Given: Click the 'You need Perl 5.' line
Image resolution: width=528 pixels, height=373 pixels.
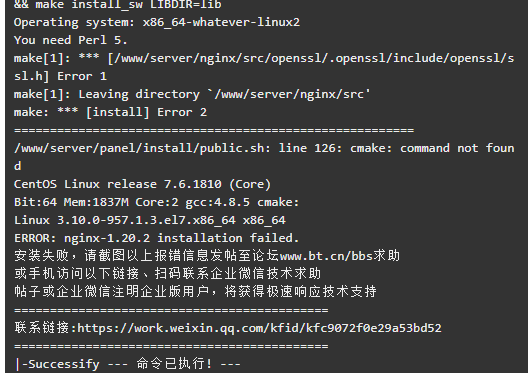Looking at the screenshot, I should point(70,40).
